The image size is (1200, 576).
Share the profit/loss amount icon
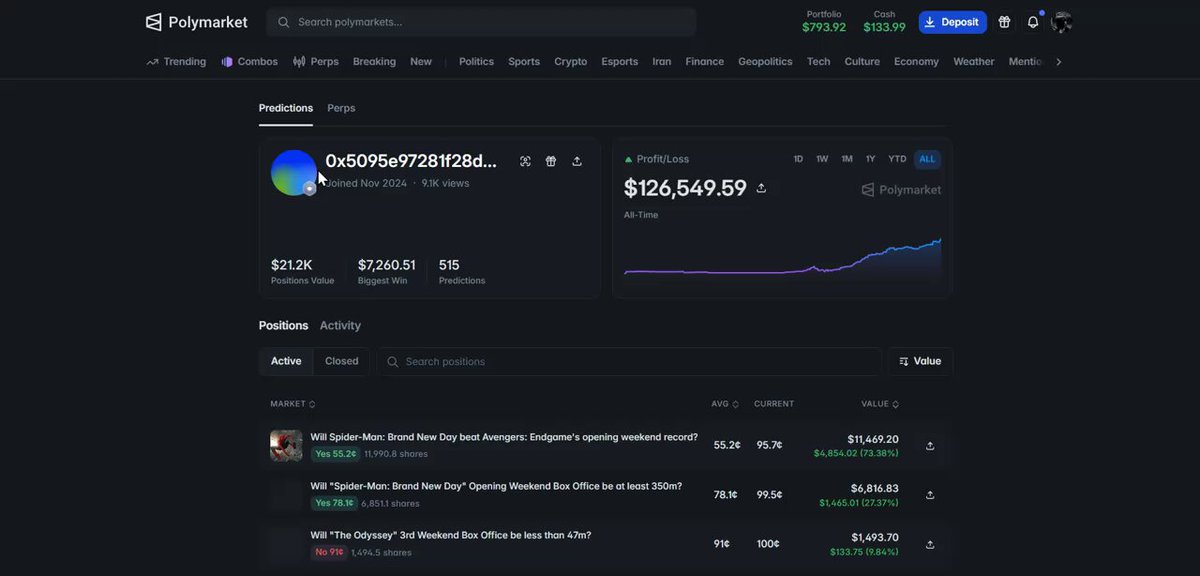pos(761,188)
